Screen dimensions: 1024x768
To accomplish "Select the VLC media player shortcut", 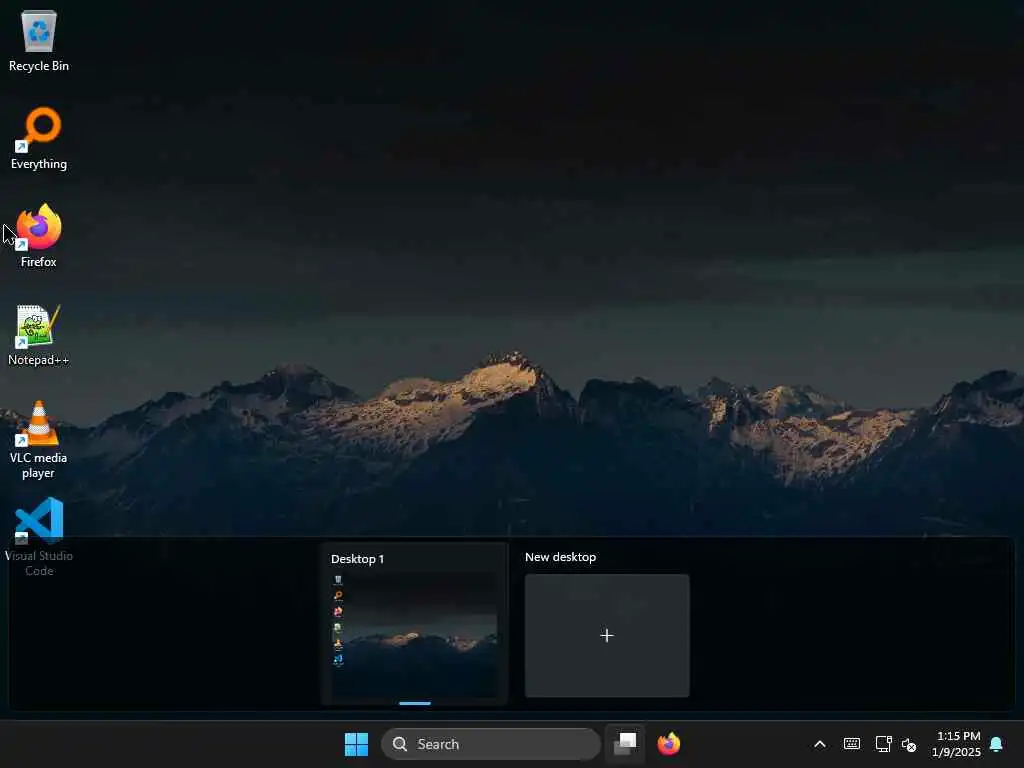I will point(39,440).
